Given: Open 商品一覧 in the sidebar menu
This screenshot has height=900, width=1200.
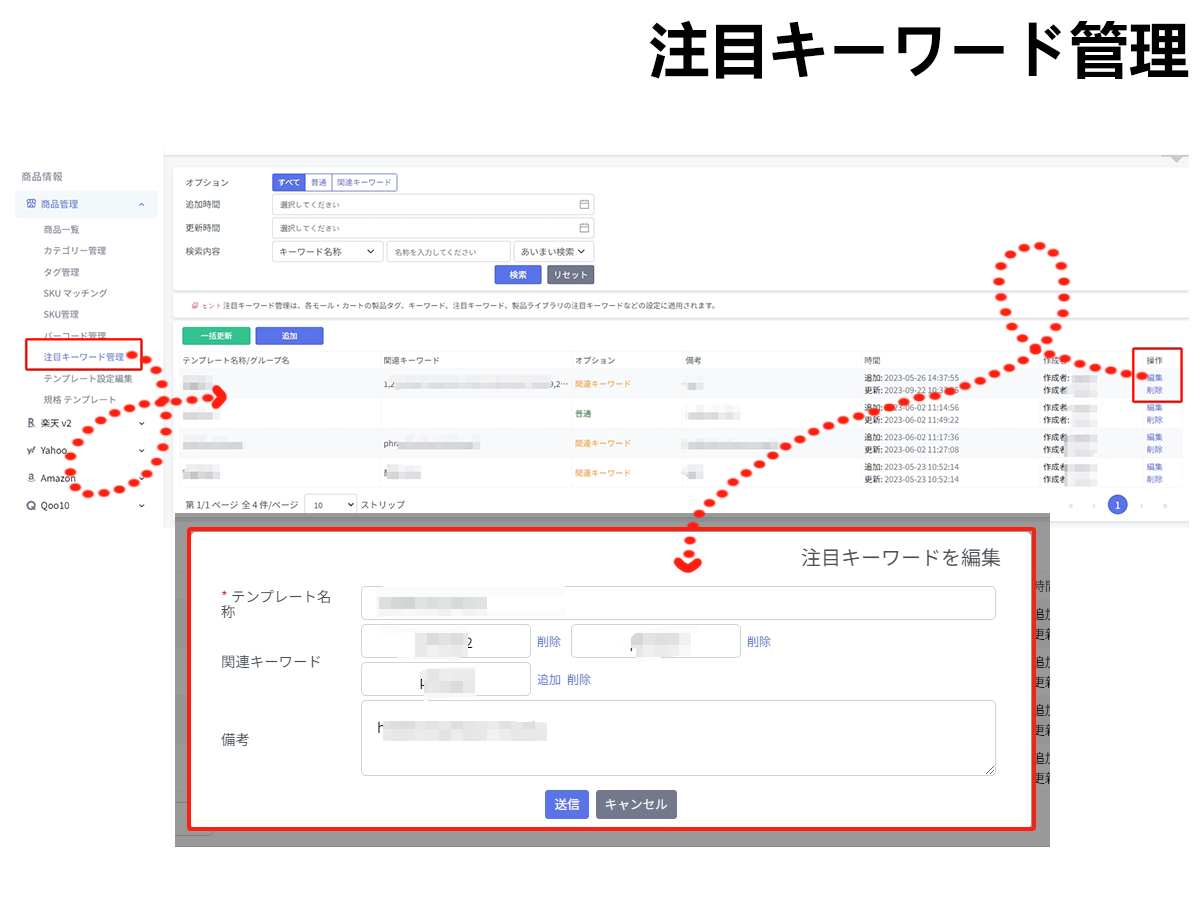Looking at the screenshot, I should pyautogui.click(x=61, y=230).
